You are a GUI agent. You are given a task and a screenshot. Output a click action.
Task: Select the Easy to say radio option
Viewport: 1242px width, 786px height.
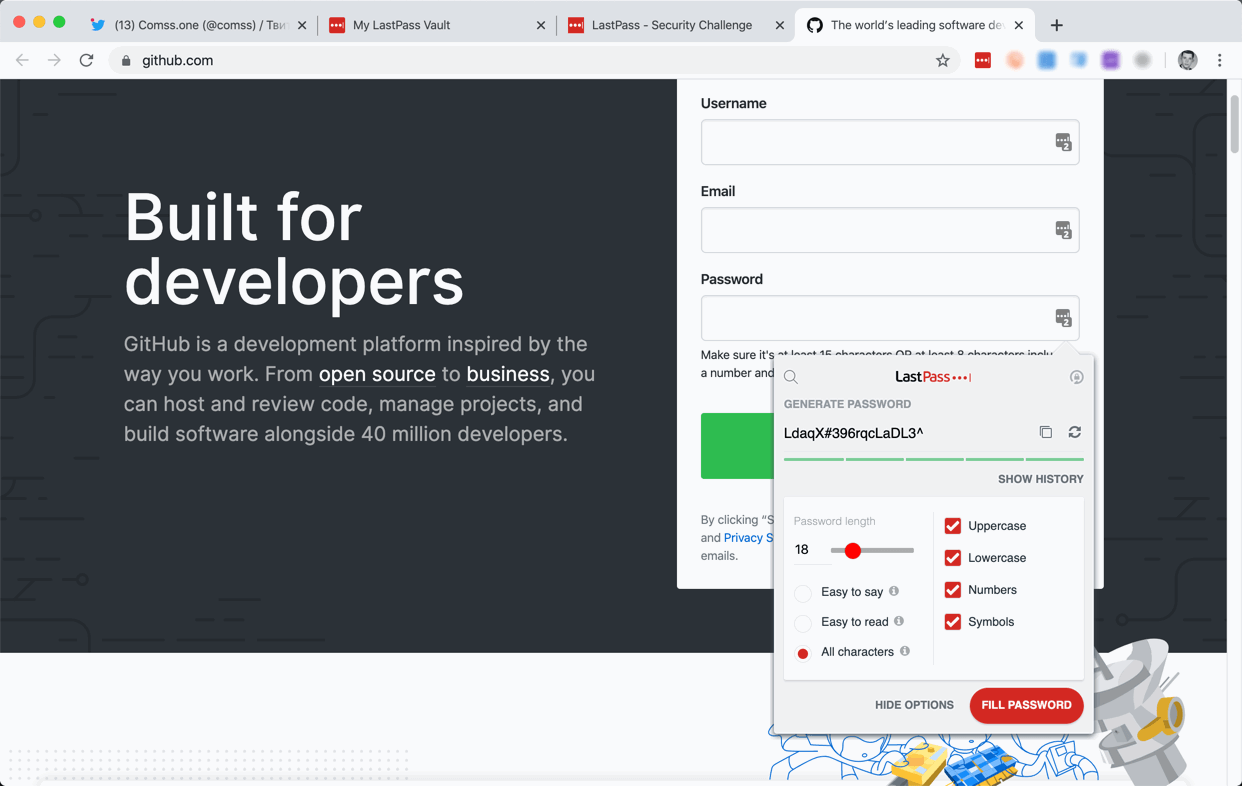tap(803, 593)
